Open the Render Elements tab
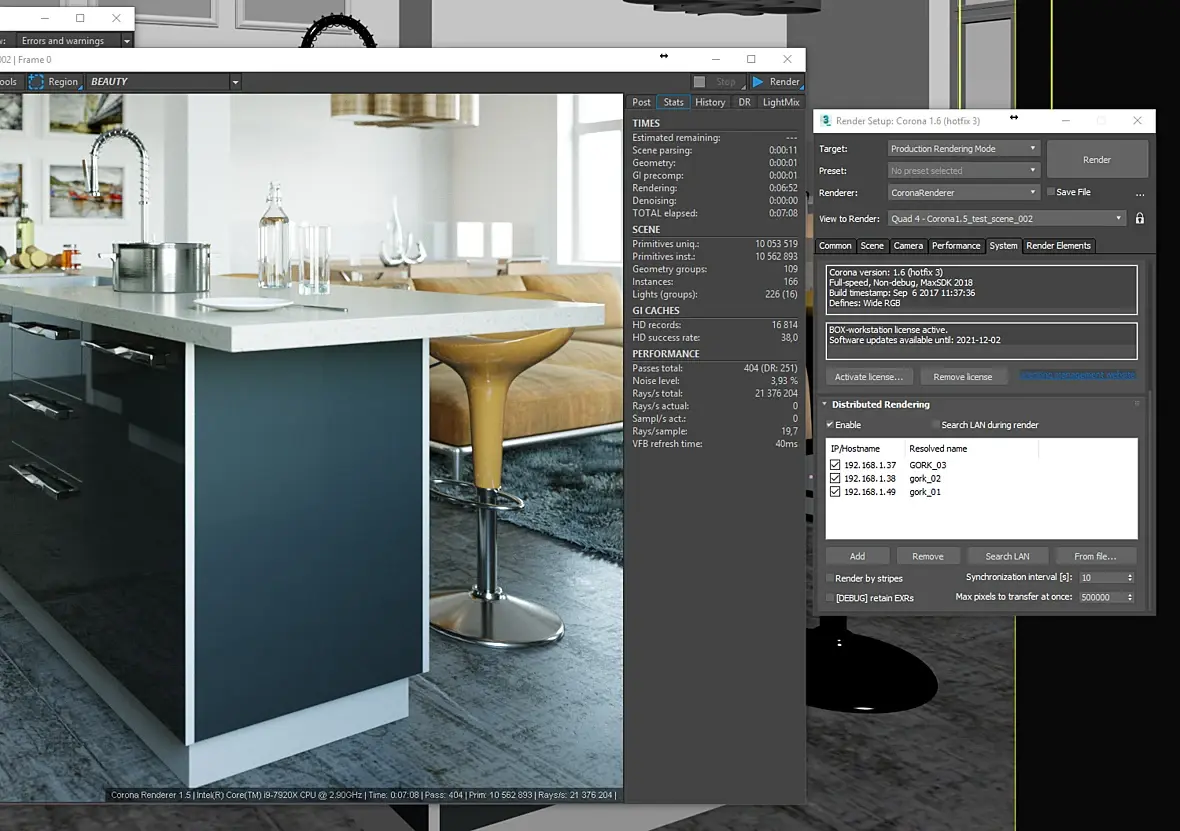 [x=1058, y=245]
